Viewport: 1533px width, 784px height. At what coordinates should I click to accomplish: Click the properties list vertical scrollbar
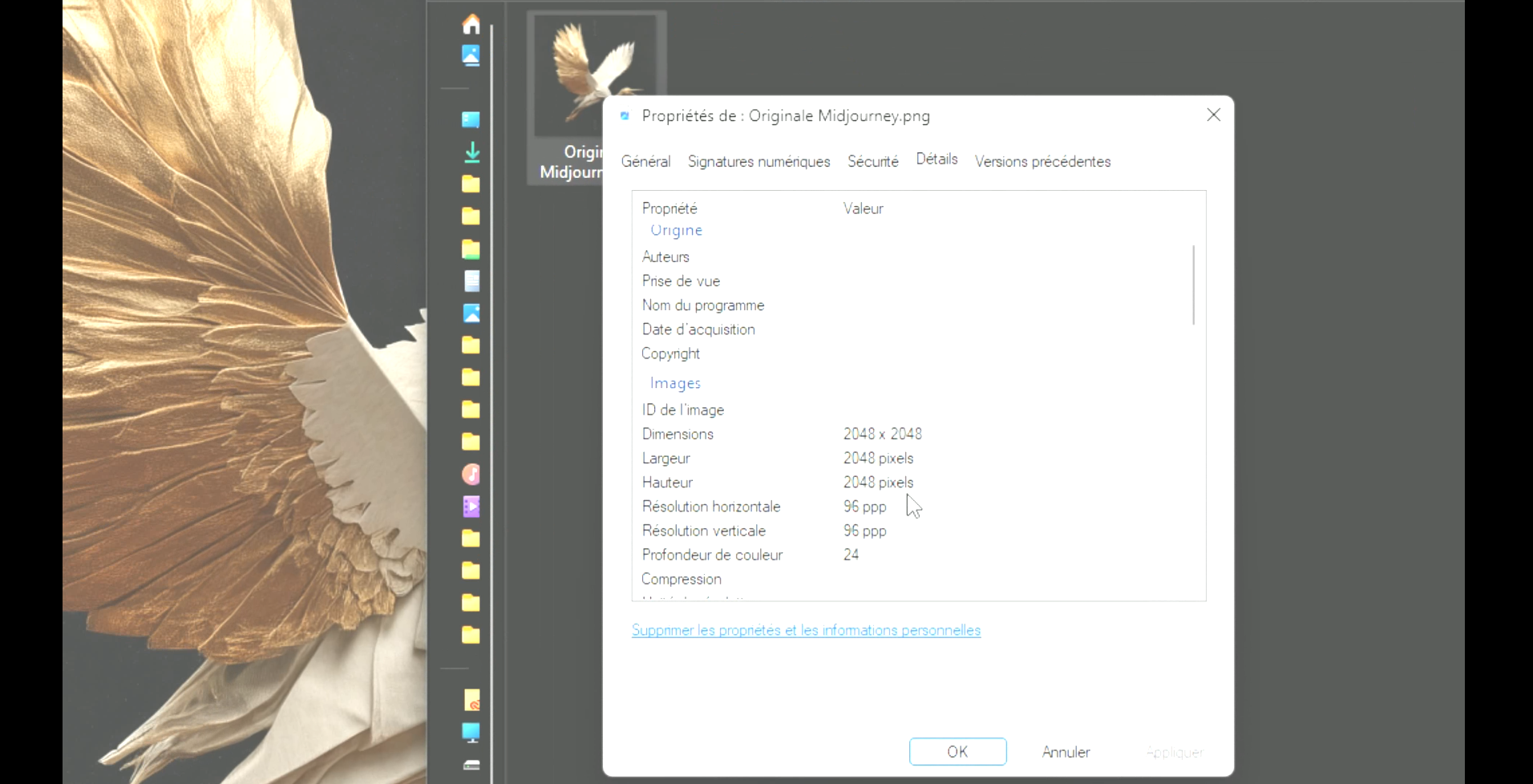coord(1194,285)
